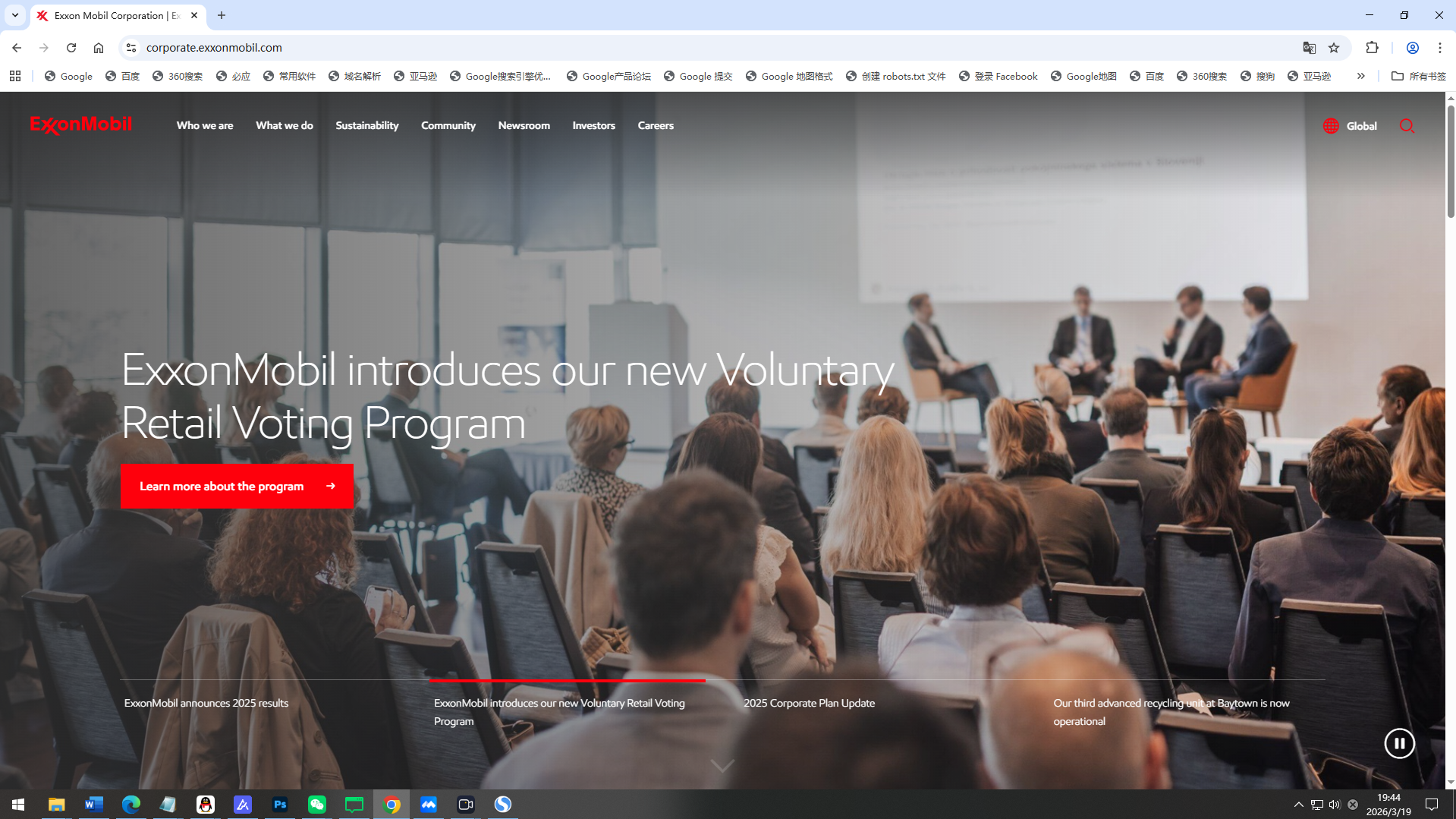Select 2025 Corporate Plan Update slide
The width and height of the screenshot is (1456, 819).
(809, 703)
